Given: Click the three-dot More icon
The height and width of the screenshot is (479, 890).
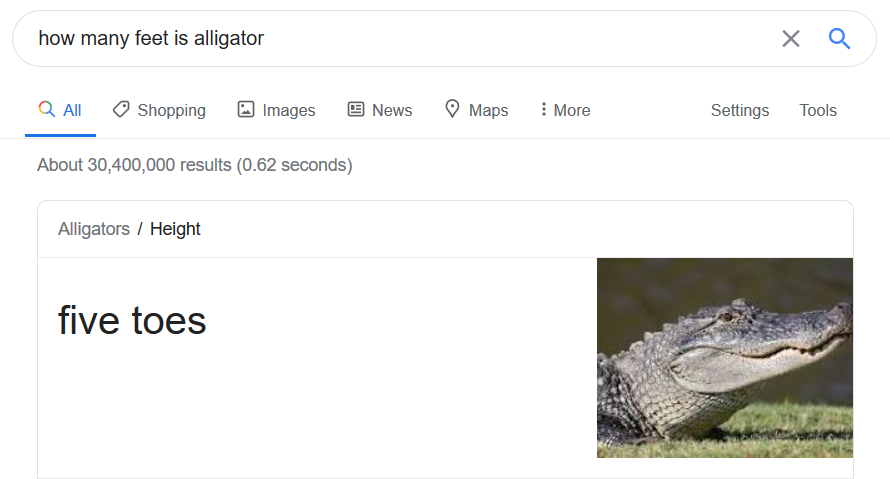Looking at the screenshot, I should tap(544, 109).
